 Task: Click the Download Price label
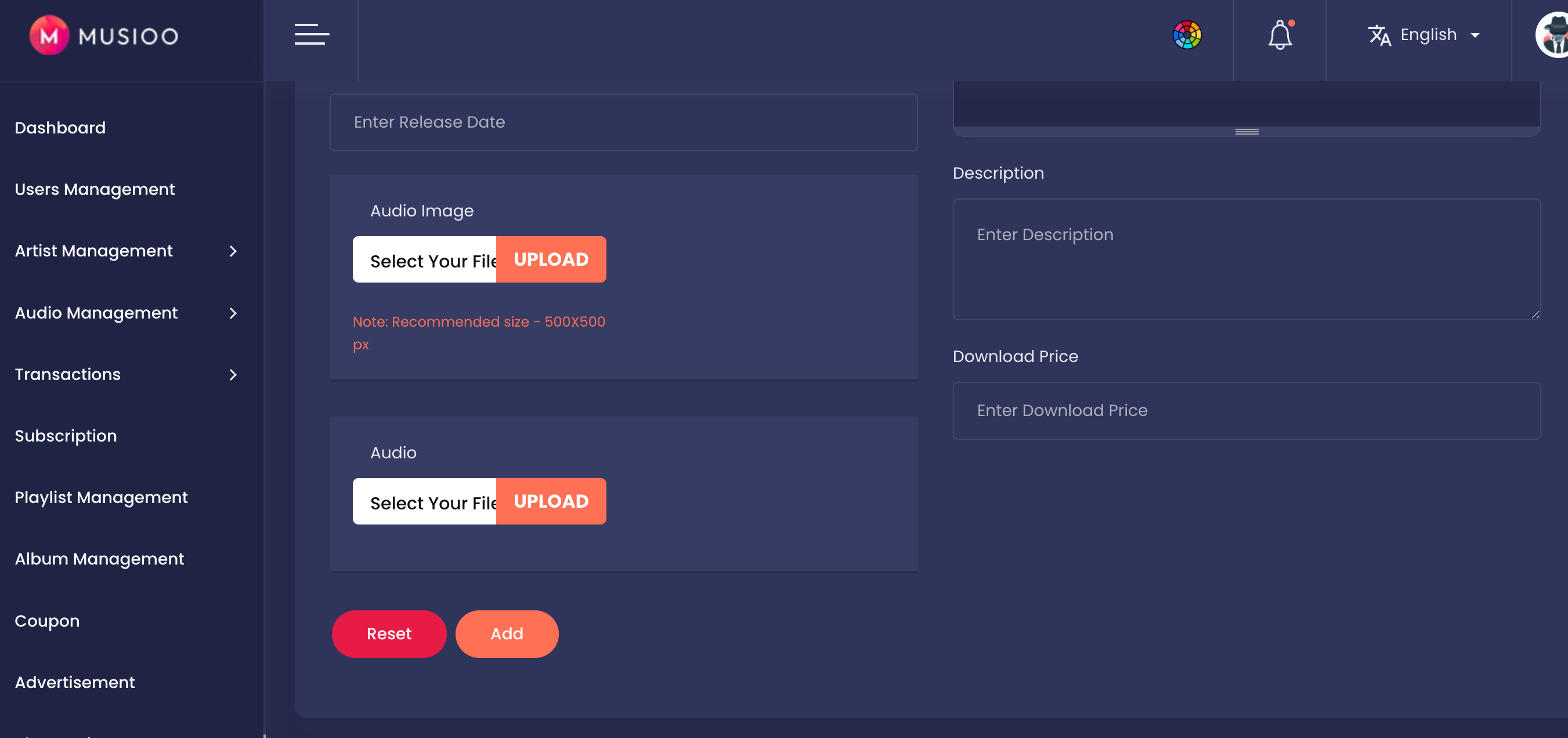click(x=1016, y=356)
